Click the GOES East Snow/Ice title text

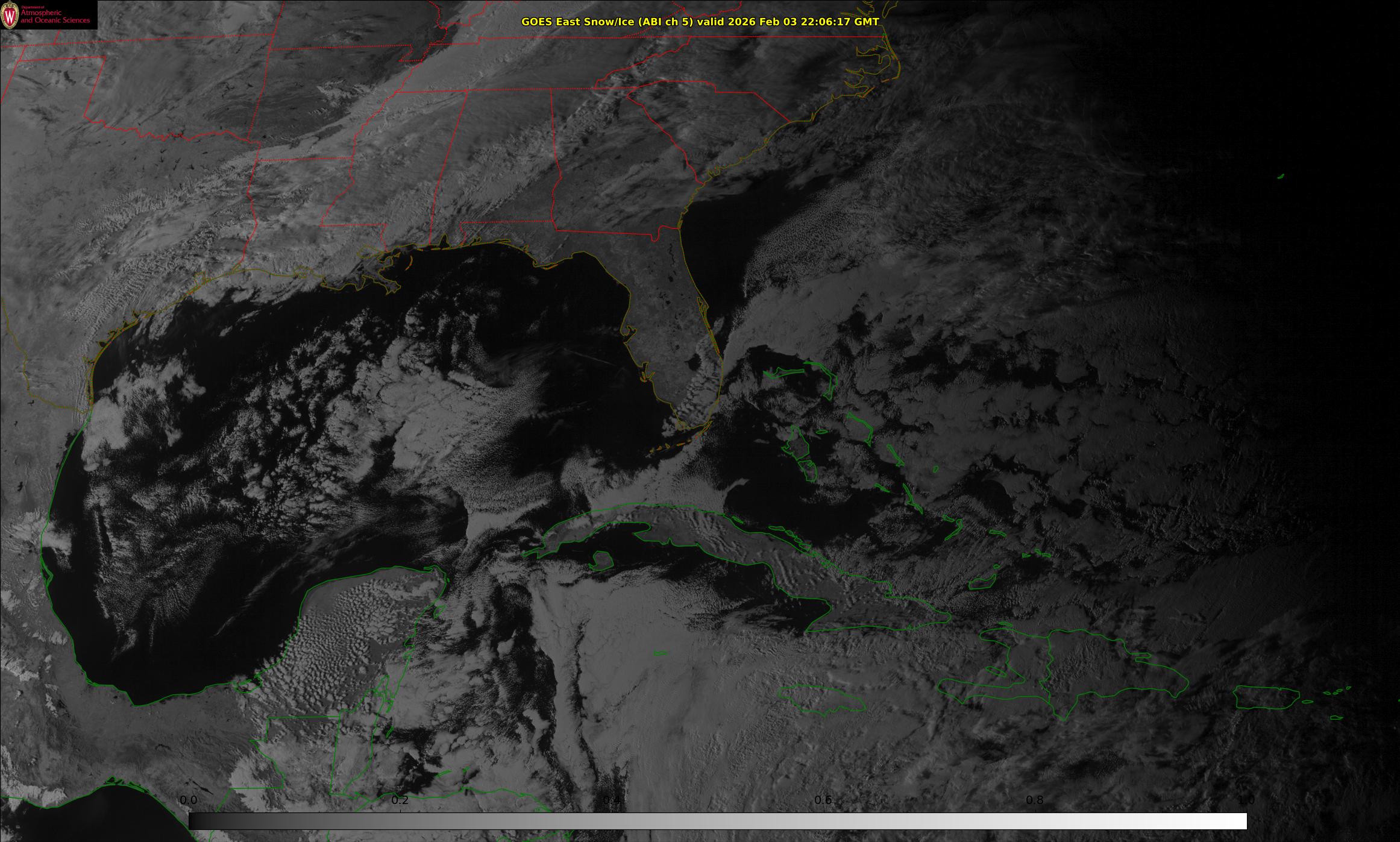pyautogui.click(x=700, y=22)
